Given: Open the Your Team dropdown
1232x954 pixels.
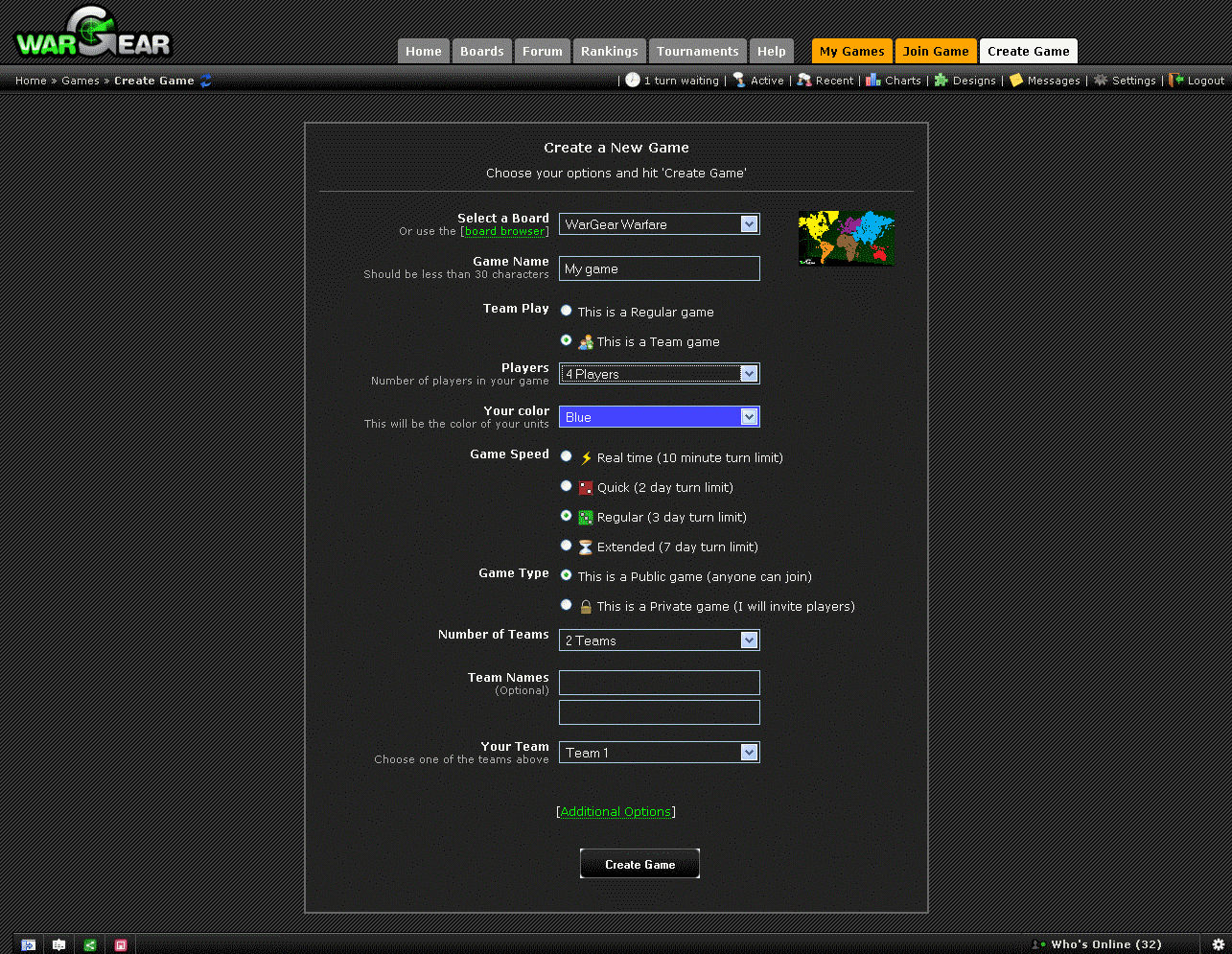Looking at the screenshot, I should tap(660, 753).
